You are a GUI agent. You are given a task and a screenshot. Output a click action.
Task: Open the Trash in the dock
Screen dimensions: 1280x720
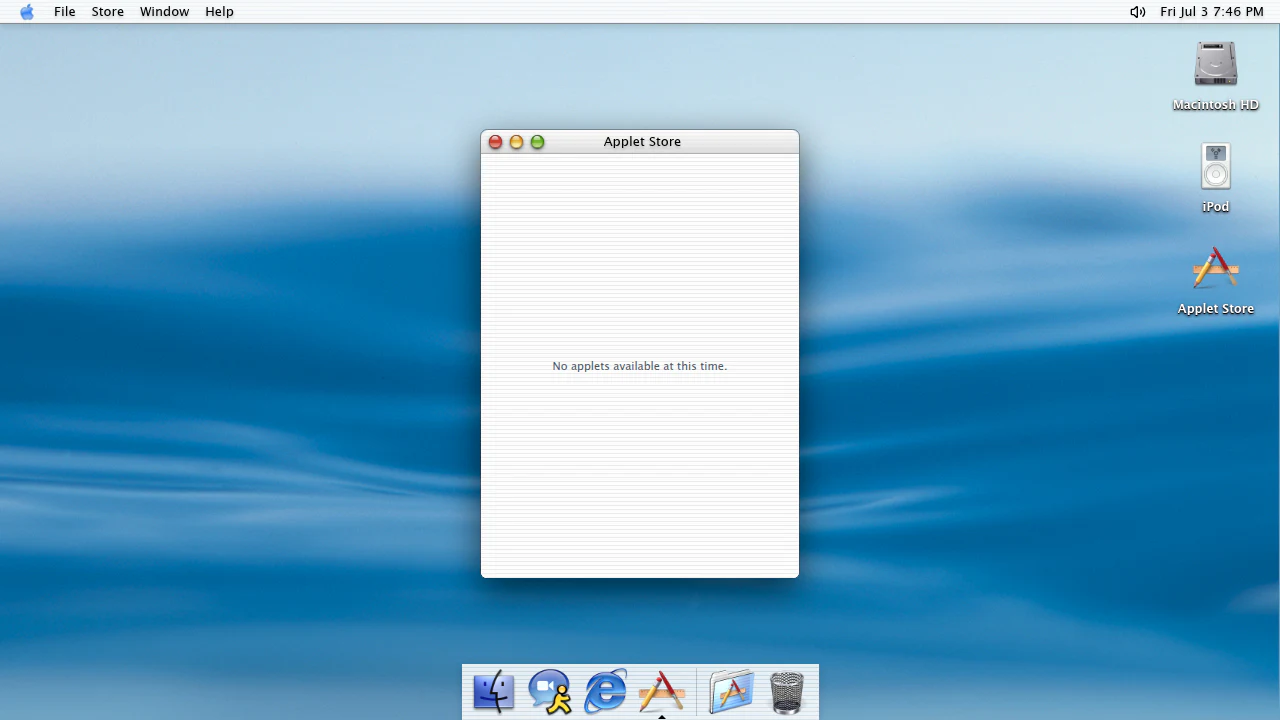tap(787, 691)
